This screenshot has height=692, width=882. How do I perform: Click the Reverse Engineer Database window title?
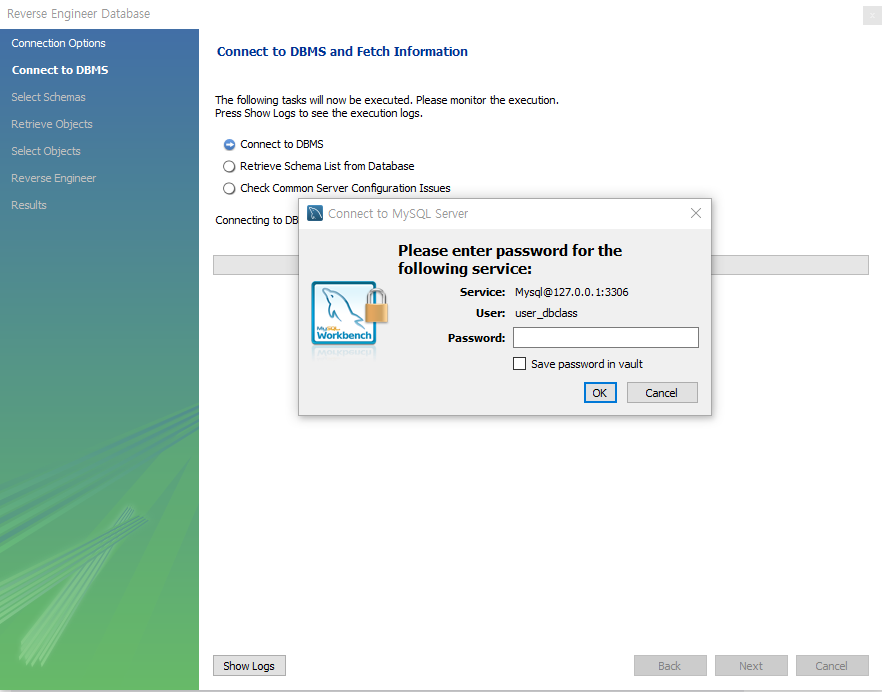coord(78,14)
